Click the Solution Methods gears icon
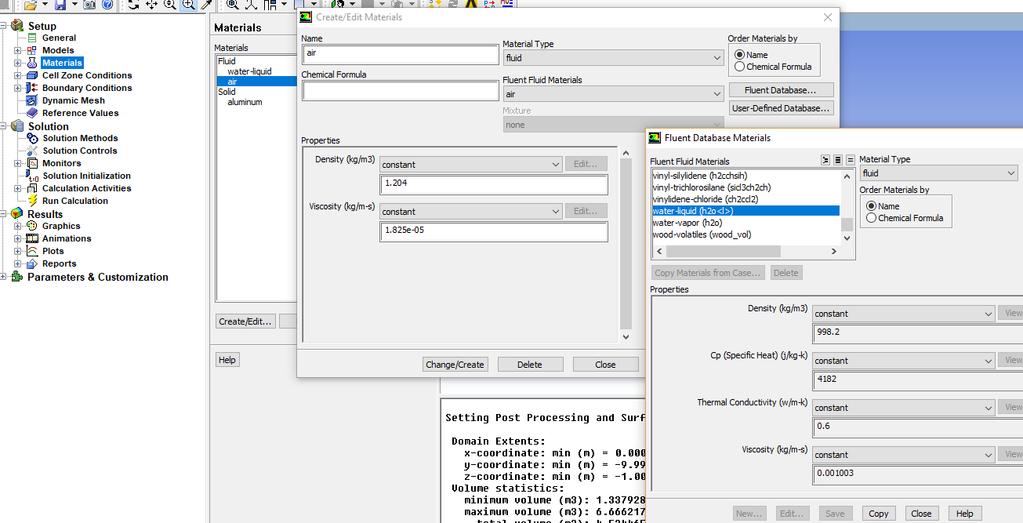 [32, 138]
